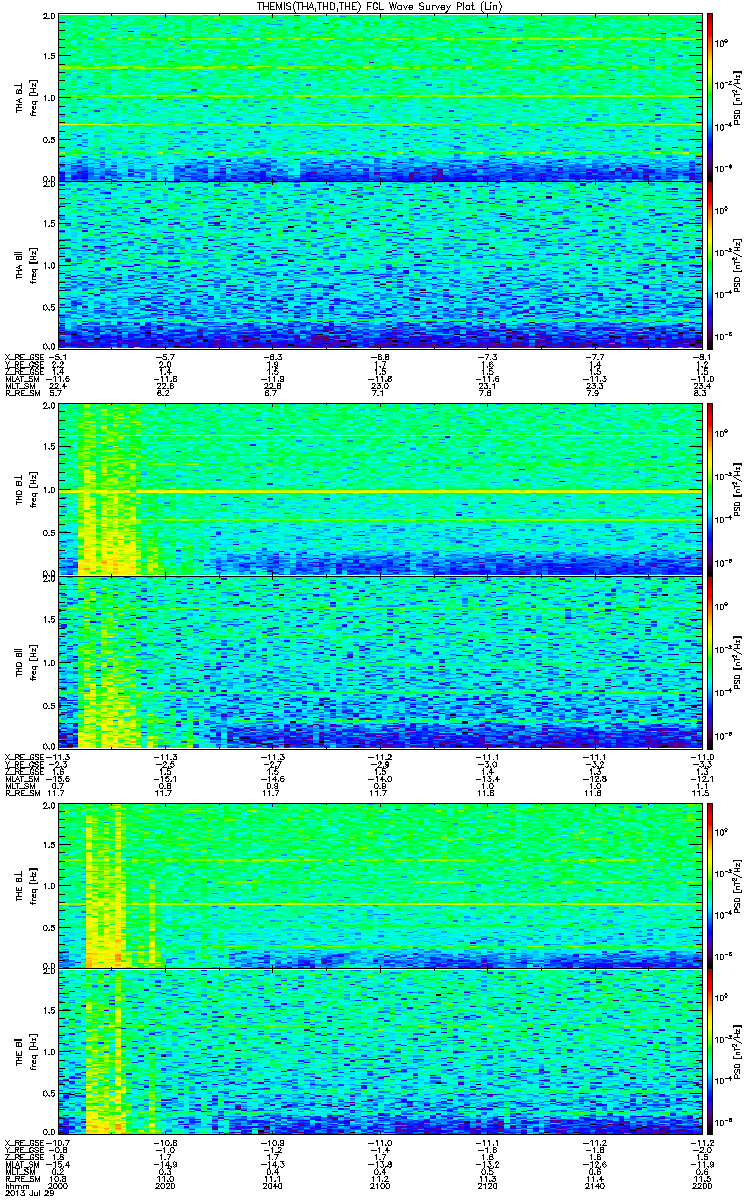Click the THE B∥ spectrogram panel
This screenshot has height=1200, width=750.
pyautogui.click(x=381, y=1054)
